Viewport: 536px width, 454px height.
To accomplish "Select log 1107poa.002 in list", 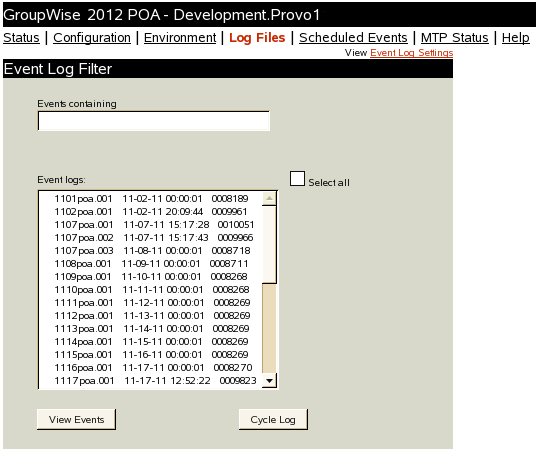I will 150,238.
